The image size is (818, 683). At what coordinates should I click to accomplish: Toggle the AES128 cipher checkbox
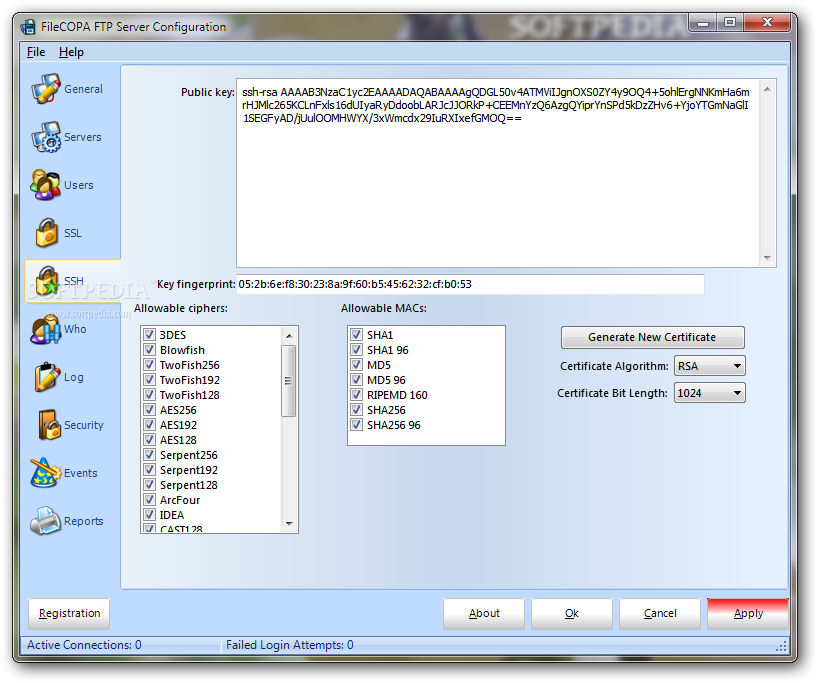[x=150, y=439]
